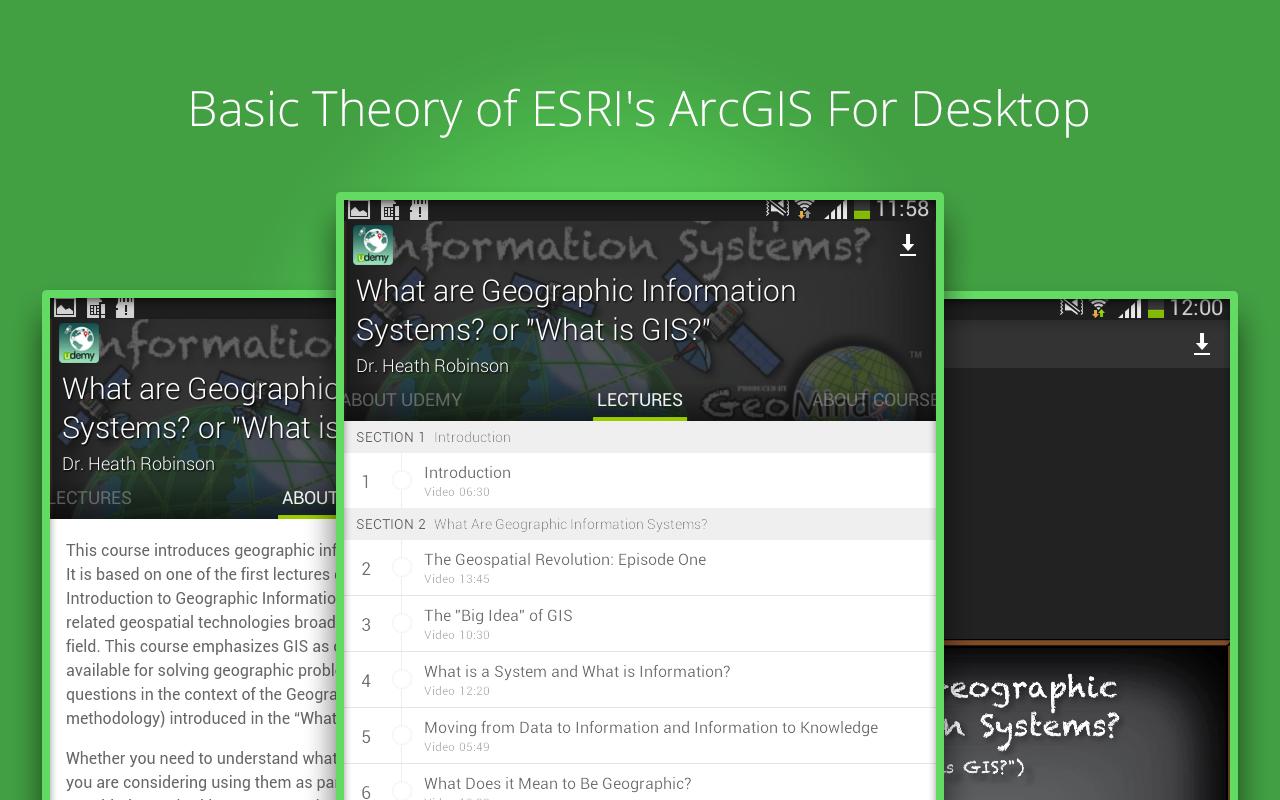The height and width of the screenshot is (800, 1280).
Task: Tap the muted-sound icon in right status bar
Action: (1071, 307)
